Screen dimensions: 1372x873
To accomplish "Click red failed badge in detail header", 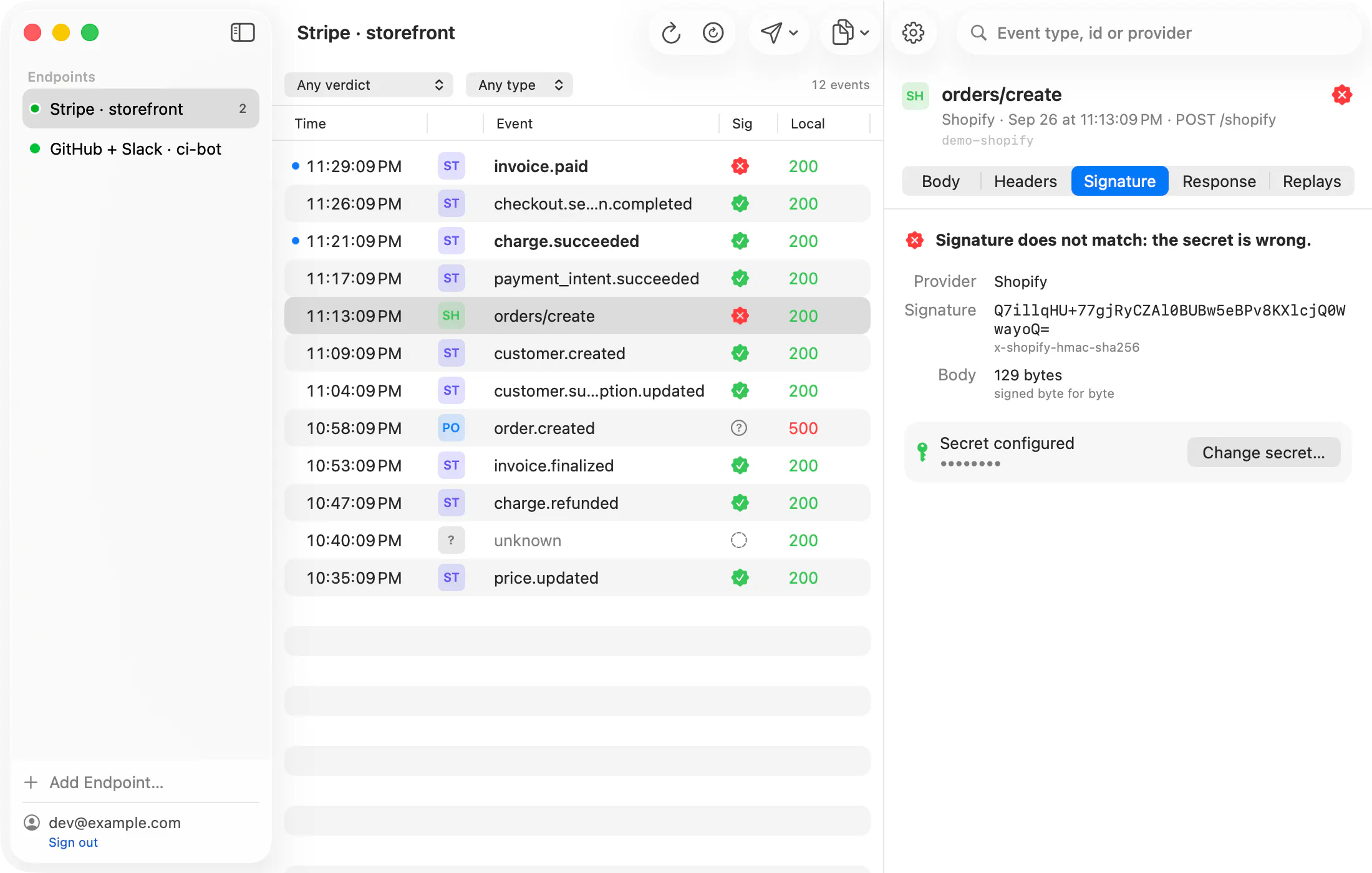I will [x=1341, y=95].
